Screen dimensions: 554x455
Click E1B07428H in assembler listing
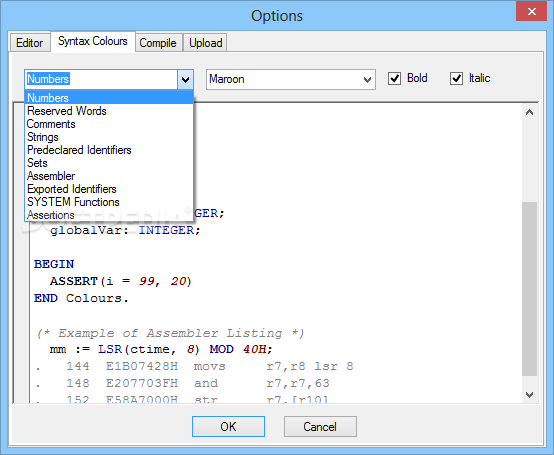click(x=142, y=366)
